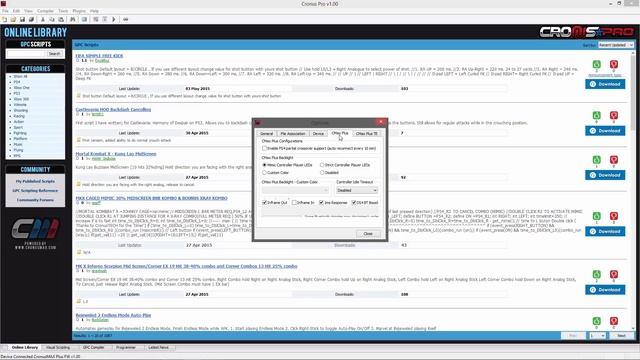Click the Find binoculars toolbar icon
The width and height of the screenshot is (640, 360).
click(x=73, y=19)
